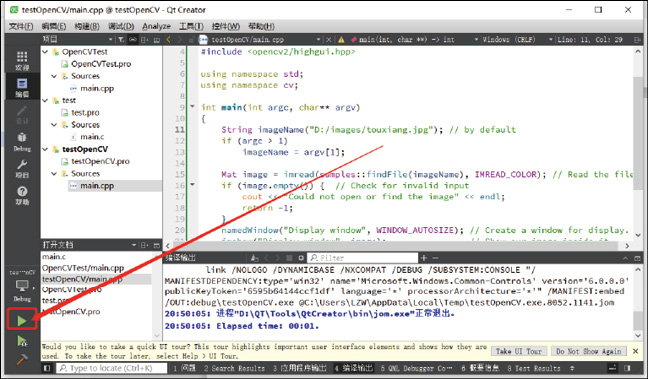Open the 构建(B) menu
The width and height of the screenshot is (648, 379).
(x=87, y=26)
